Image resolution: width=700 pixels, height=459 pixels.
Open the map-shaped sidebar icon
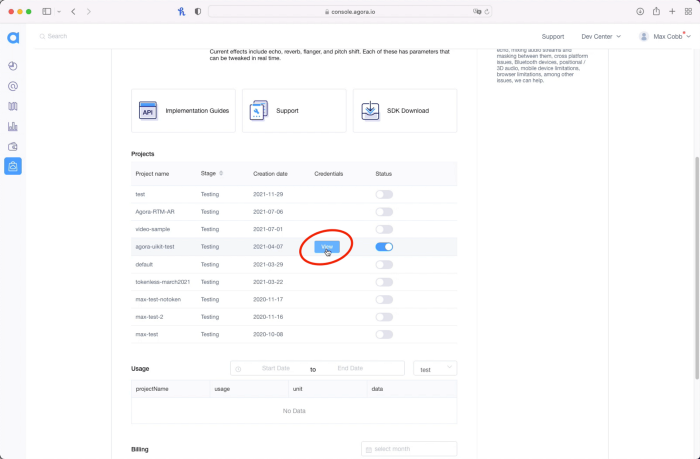[13, 106]
